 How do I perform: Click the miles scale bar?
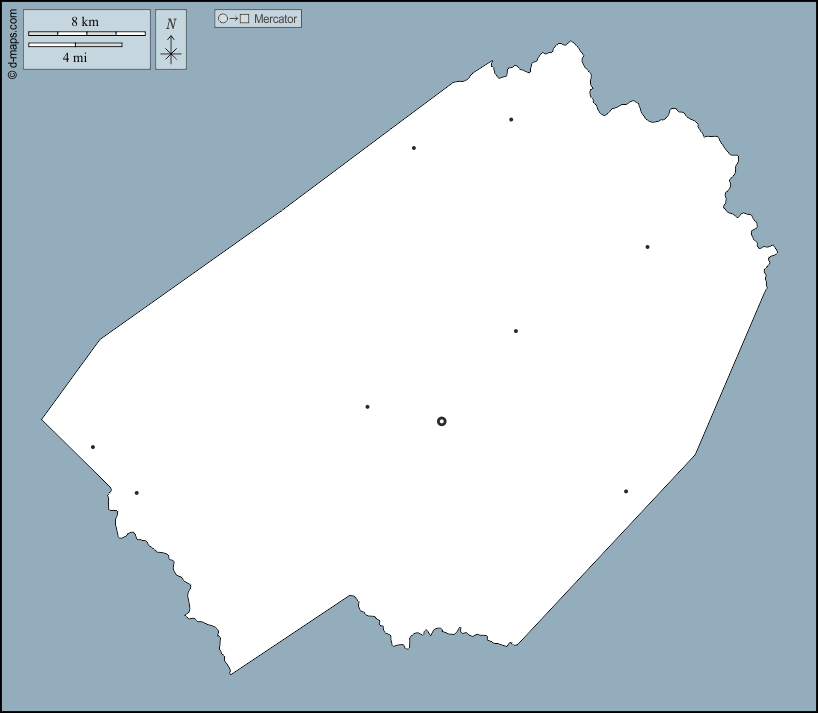point(75,45)
